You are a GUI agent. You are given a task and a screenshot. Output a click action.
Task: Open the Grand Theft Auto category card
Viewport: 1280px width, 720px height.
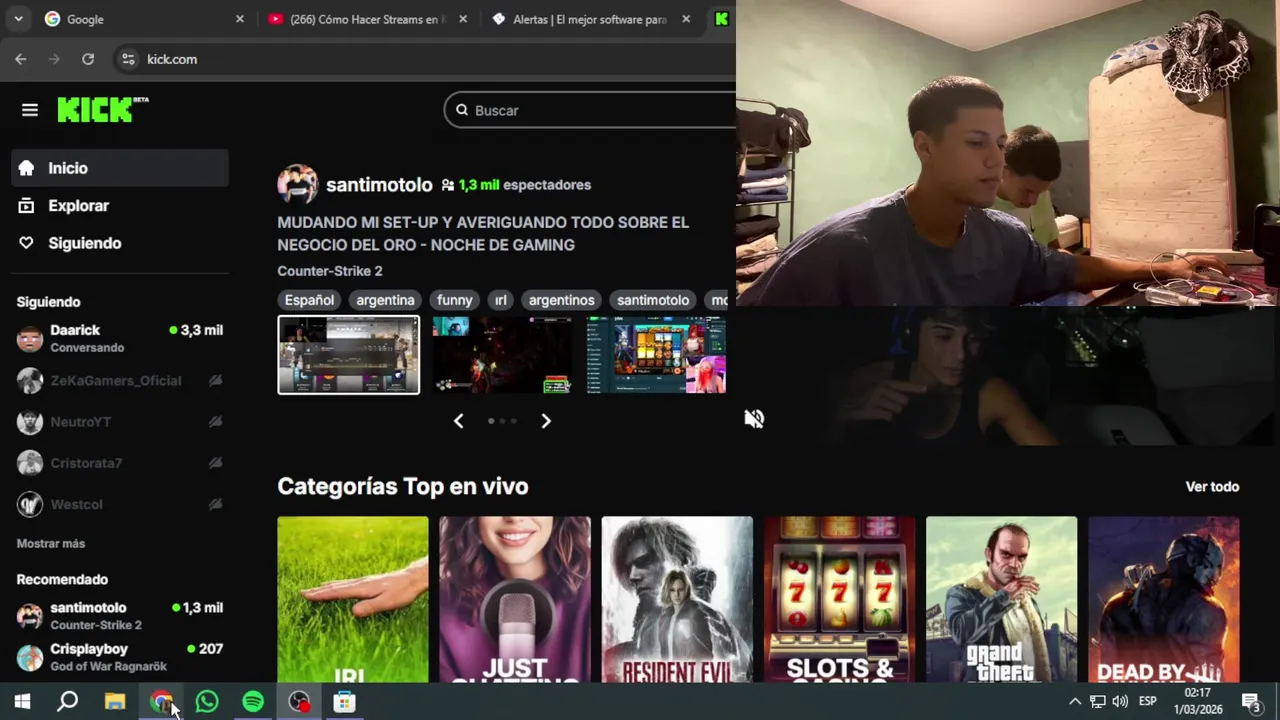(1001, 599)
